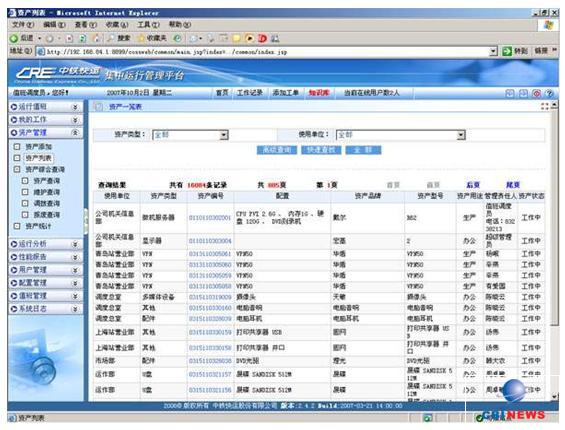
Task: Open the 资产类型 dropdown
Action: (191, 135)
